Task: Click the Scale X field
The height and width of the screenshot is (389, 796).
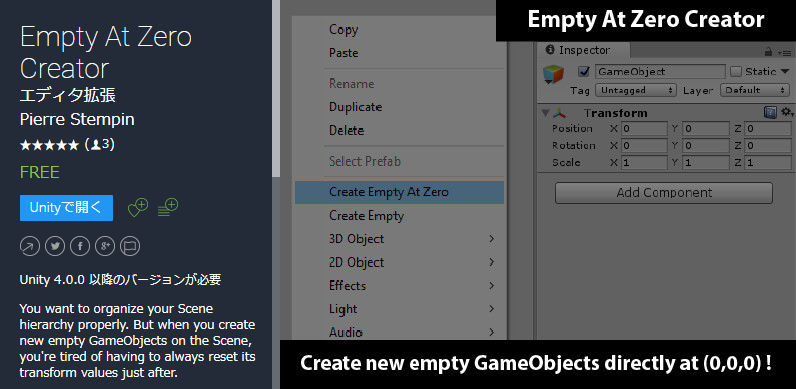Action: (x=644, y=163)
